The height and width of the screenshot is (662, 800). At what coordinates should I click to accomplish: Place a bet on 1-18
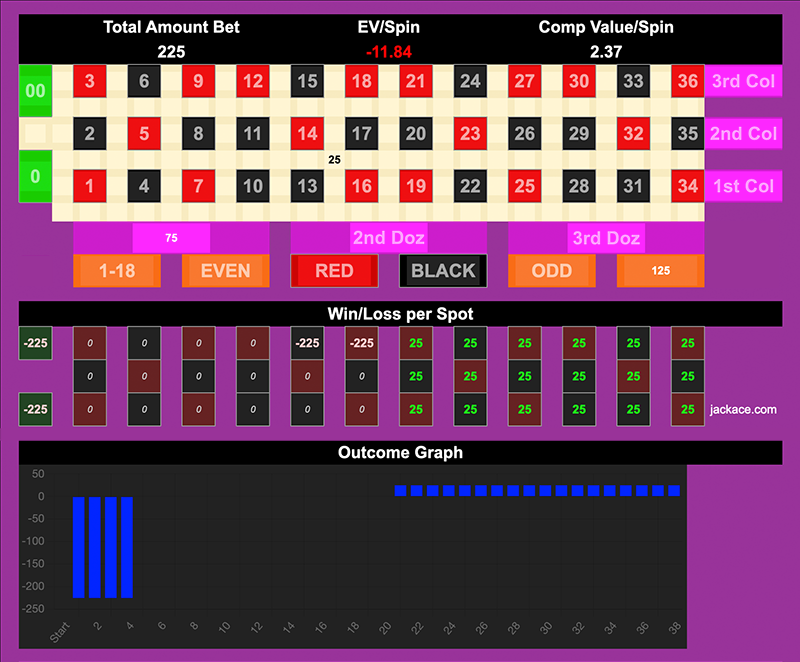117,270
